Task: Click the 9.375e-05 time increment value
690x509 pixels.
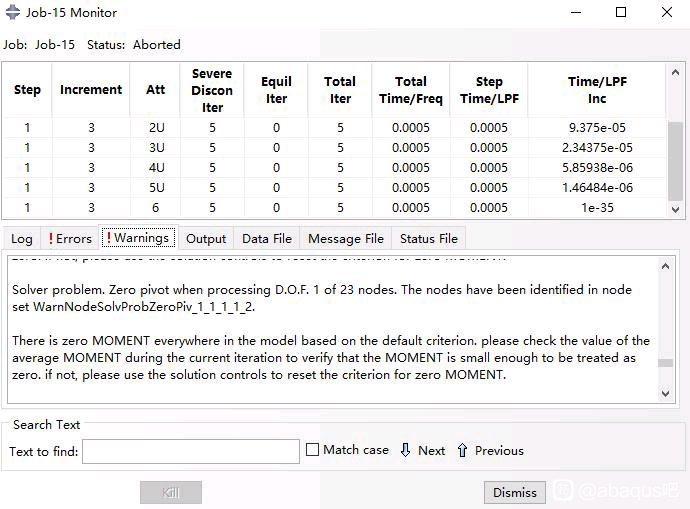Action: pos(597,128)
